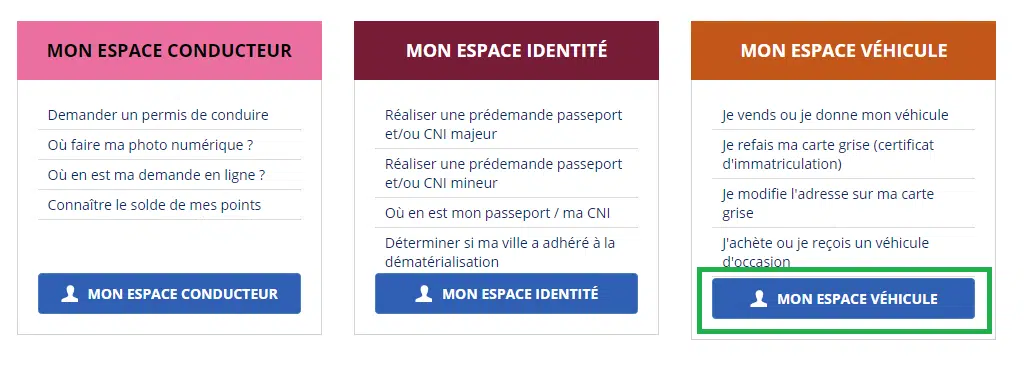
Task: Click the user icon in Mon Espace Conducteur button
Action: pyautogui.click(x=69, y=294)
